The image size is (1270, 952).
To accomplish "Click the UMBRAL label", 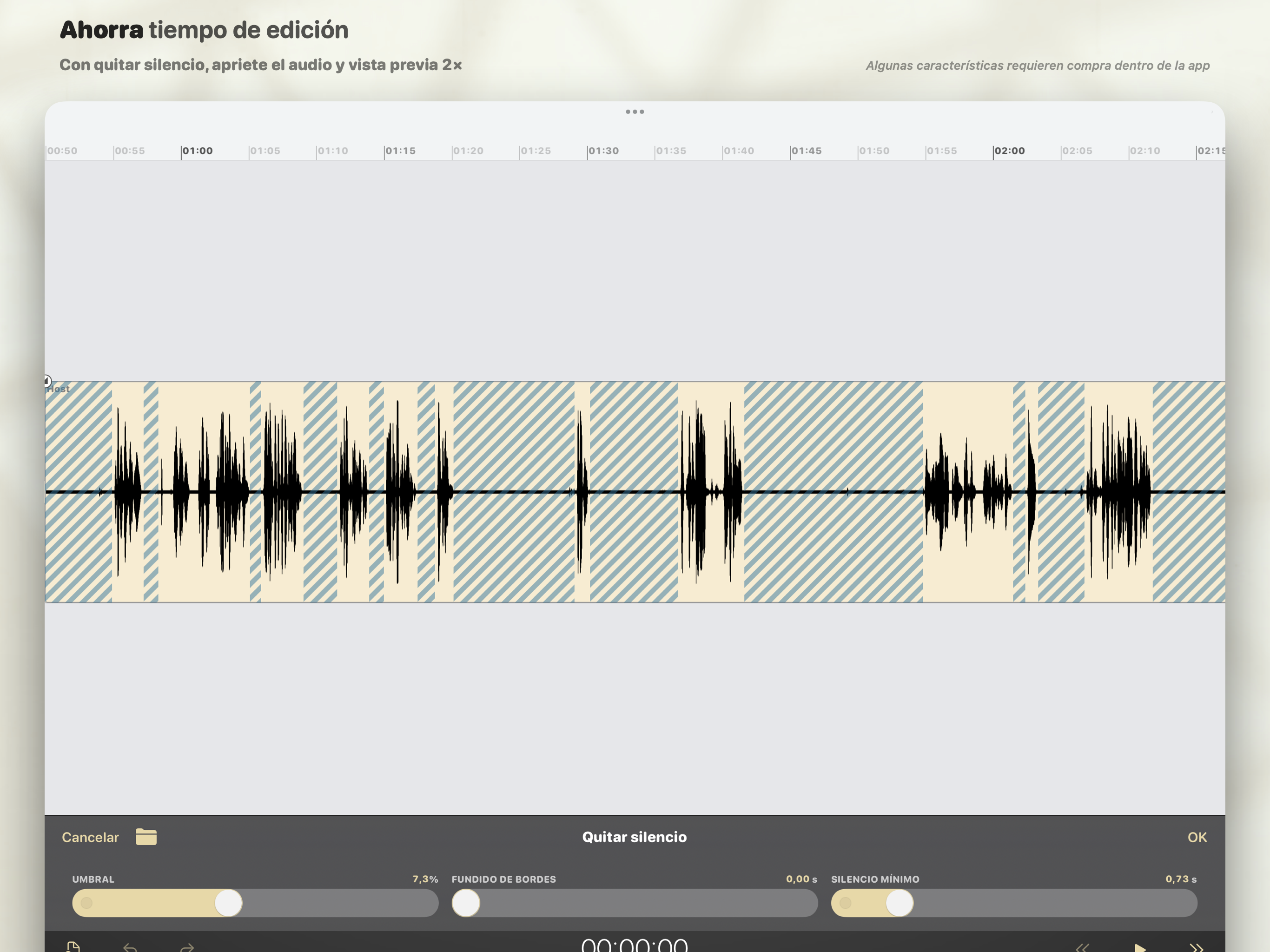I will [x=93, y=879].
